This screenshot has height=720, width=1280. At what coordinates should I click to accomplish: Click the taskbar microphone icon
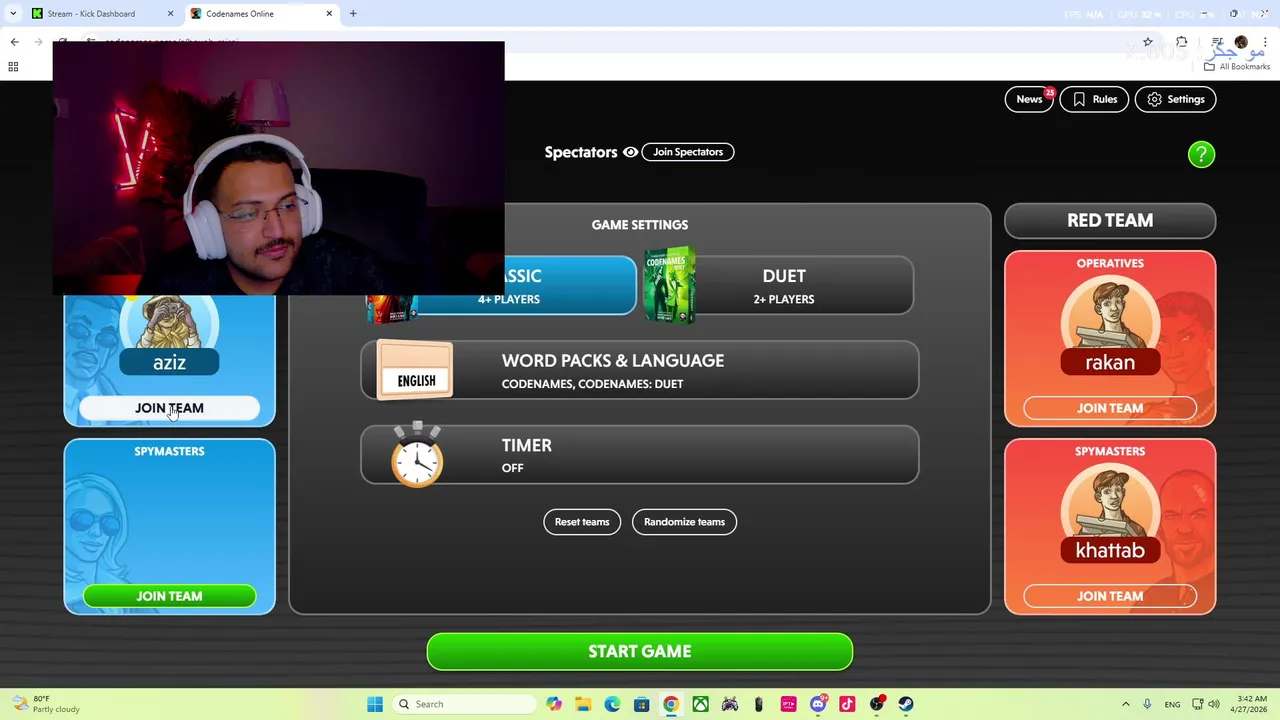[1147, 704]
